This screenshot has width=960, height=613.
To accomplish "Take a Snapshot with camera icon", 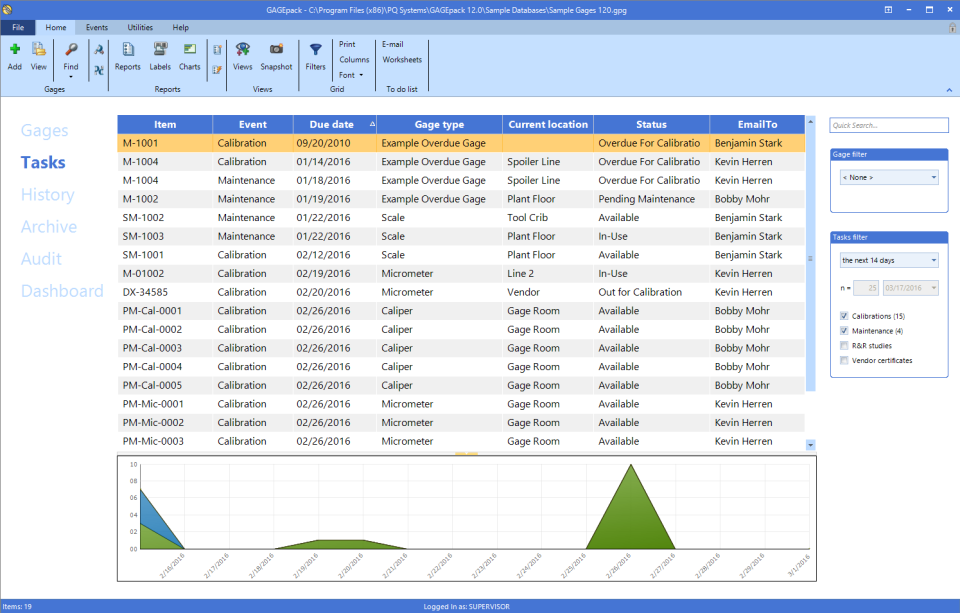I will pyautogui.click(x=276, y=49).
